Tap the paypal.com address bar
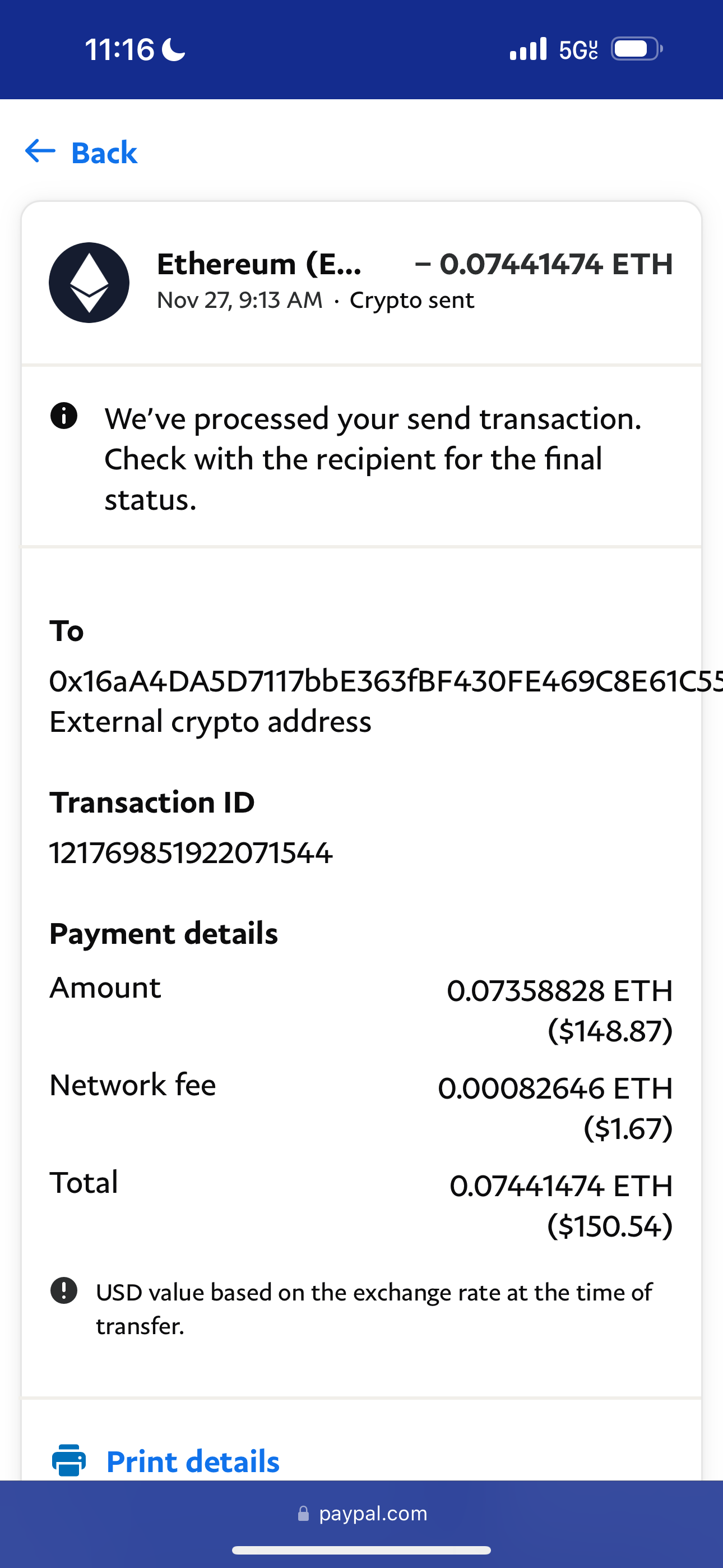Image resolution: width=723 pixels, height=1568 pixels. (373, 1514)
